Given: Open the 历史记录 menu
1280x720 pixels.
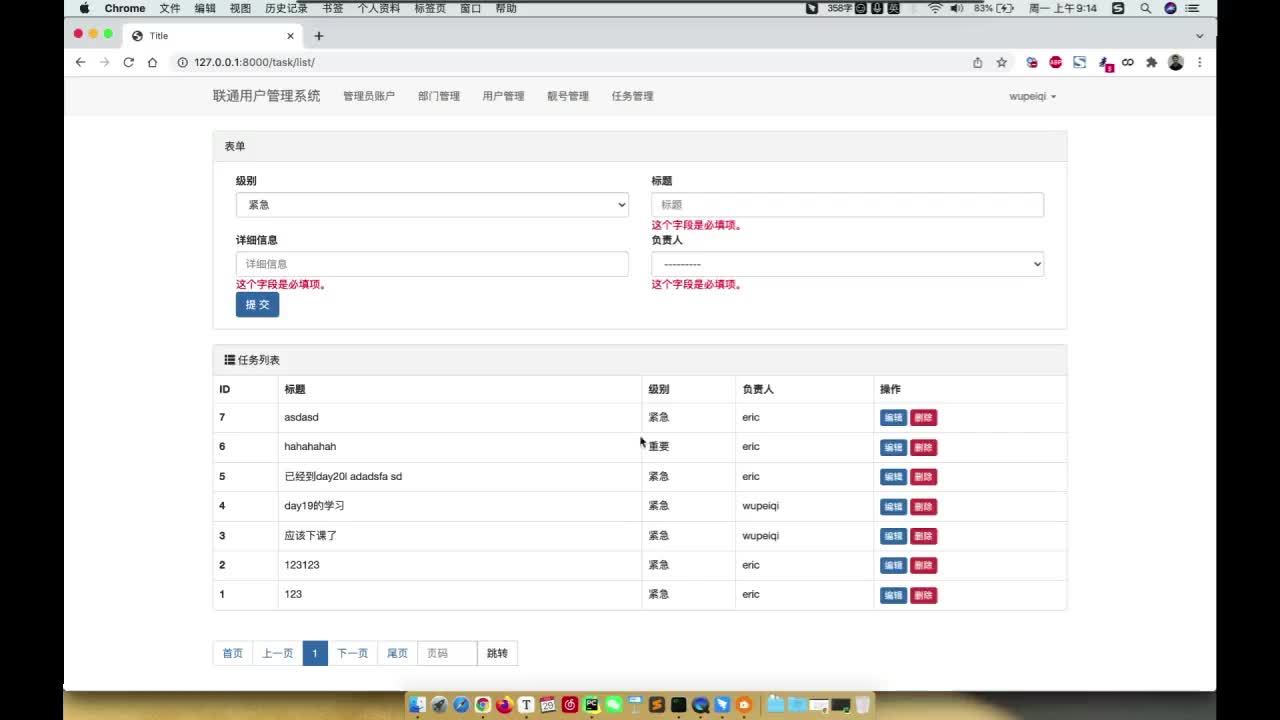Looking at the screenshot, I should pyautogui.click(x=286, y=8).
